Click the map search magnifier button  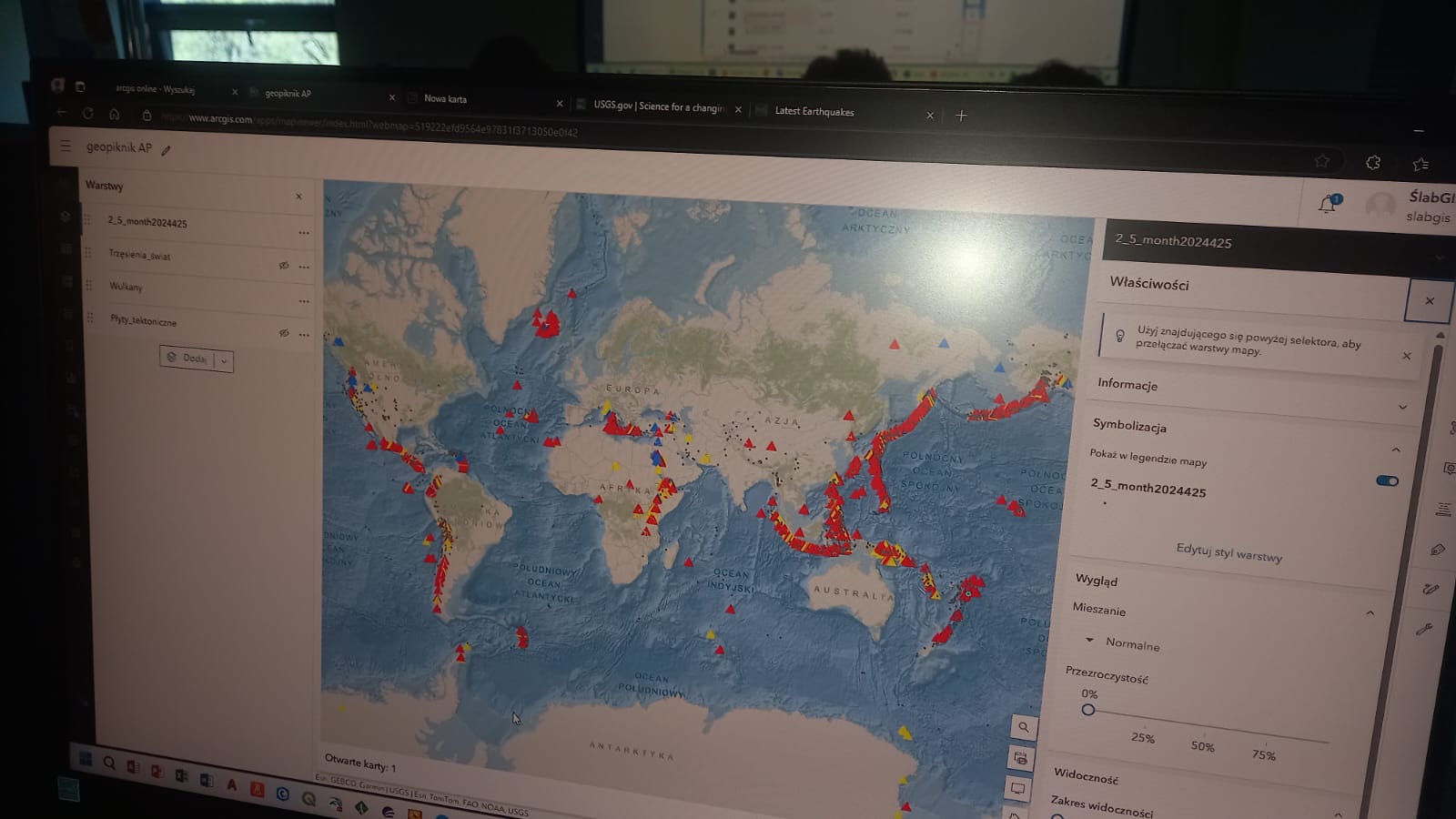[1023, 727]
